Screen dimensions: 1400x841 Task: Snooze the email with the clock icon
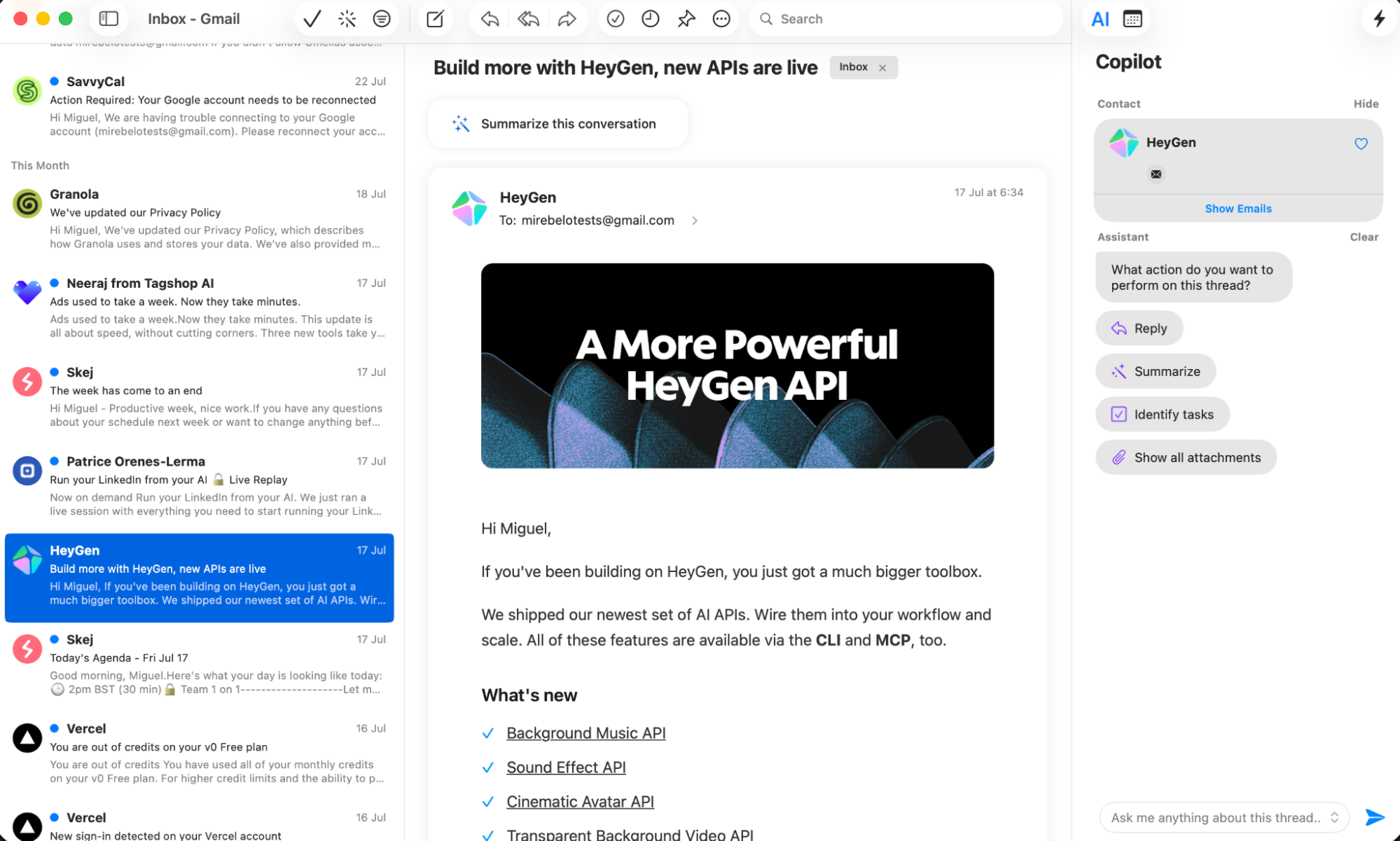pos(651,19)
